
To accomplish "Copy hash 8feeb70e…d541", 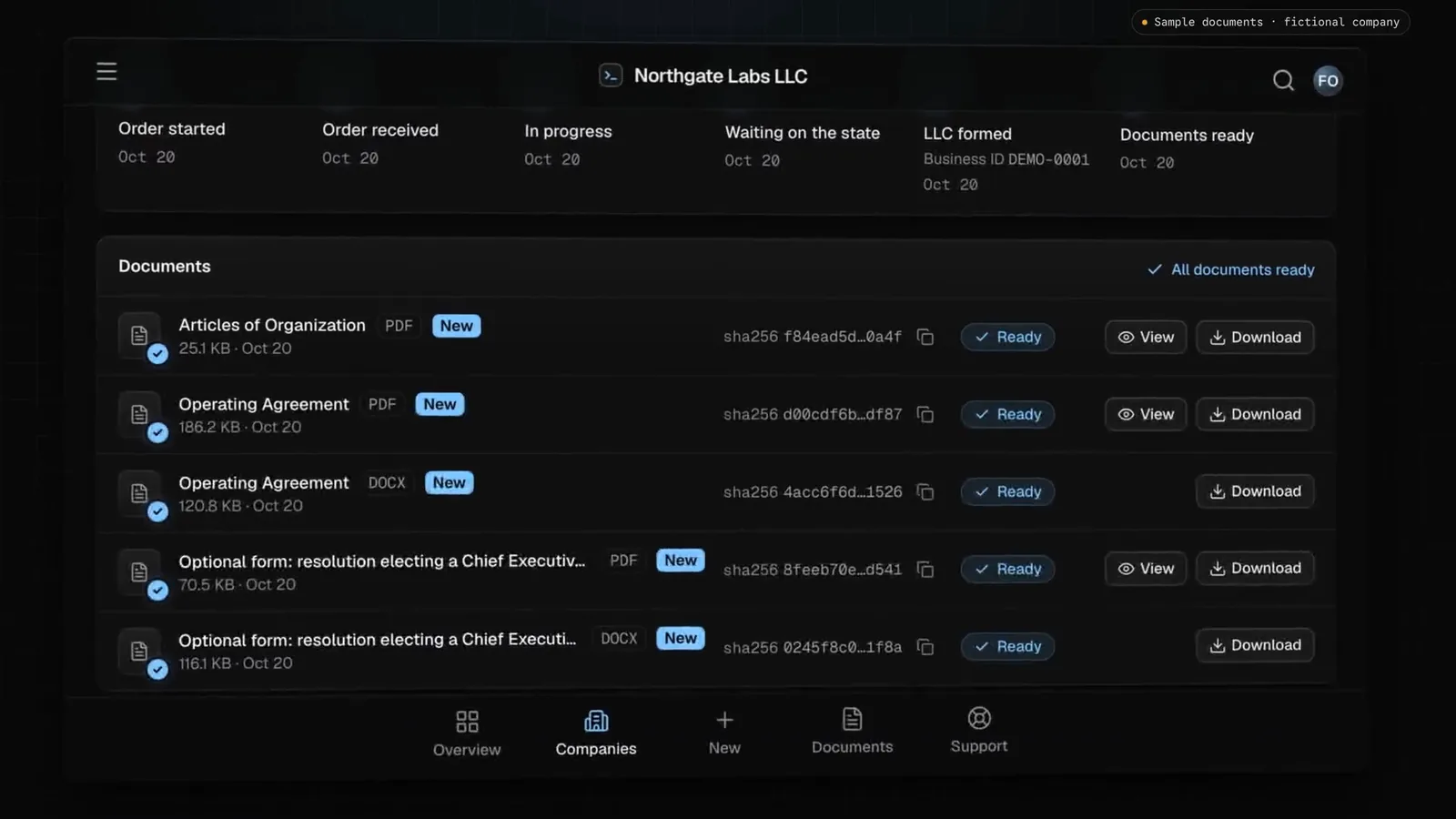I will click(925, 569).
